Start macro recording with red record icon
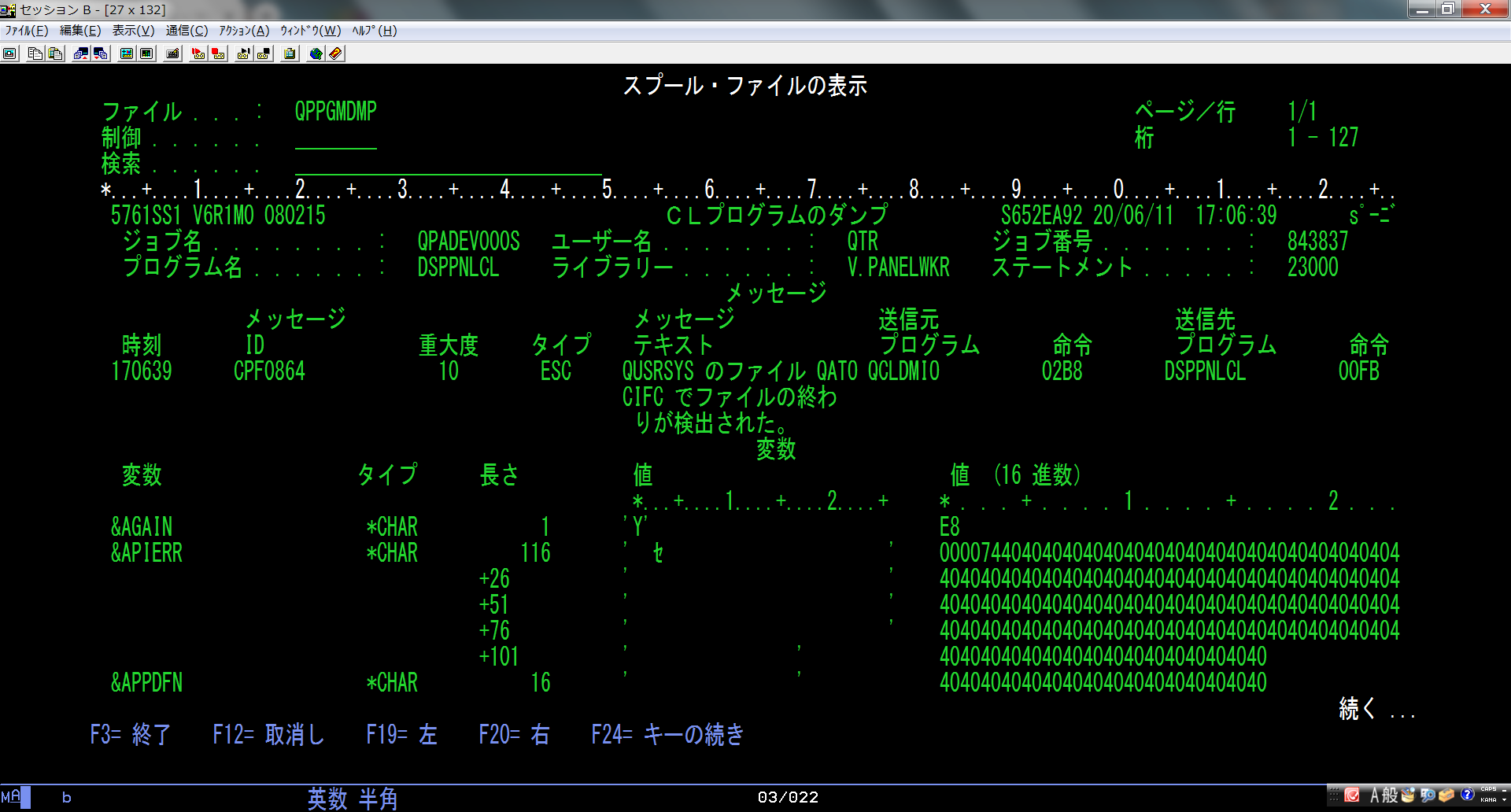This screenshot has width=1511, height=812. (x=198, y=54)
